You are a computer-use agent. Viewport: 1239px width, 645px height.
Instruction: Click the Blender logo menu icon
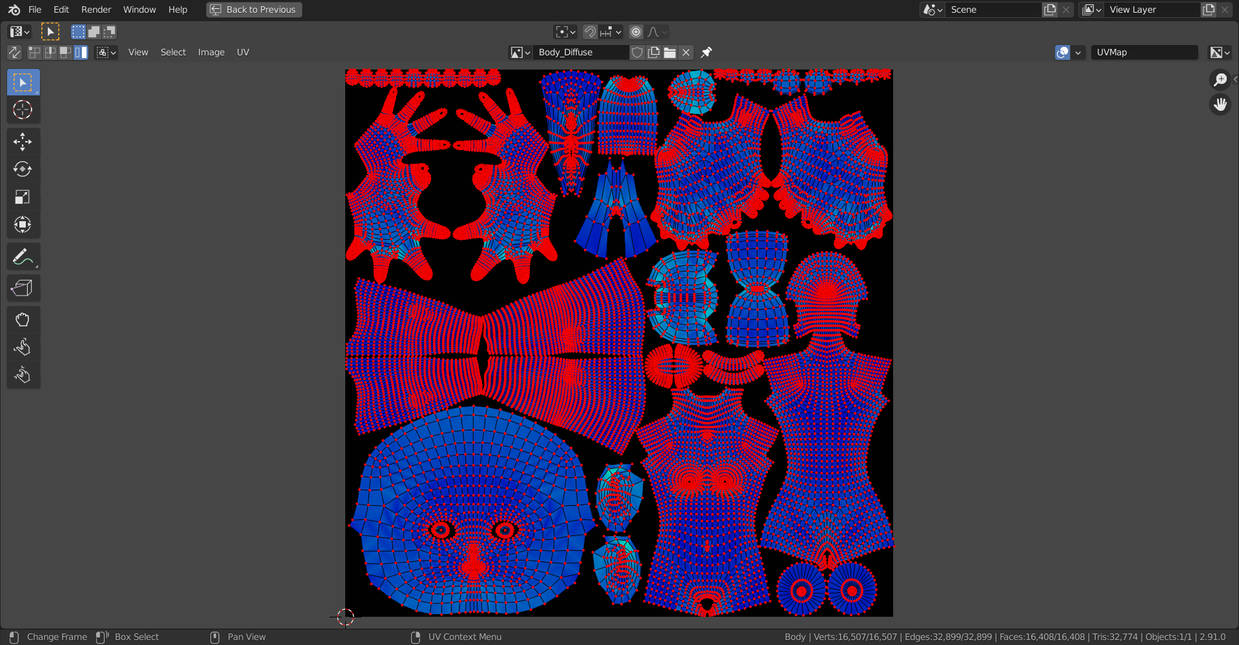click(x=14, y=9)
